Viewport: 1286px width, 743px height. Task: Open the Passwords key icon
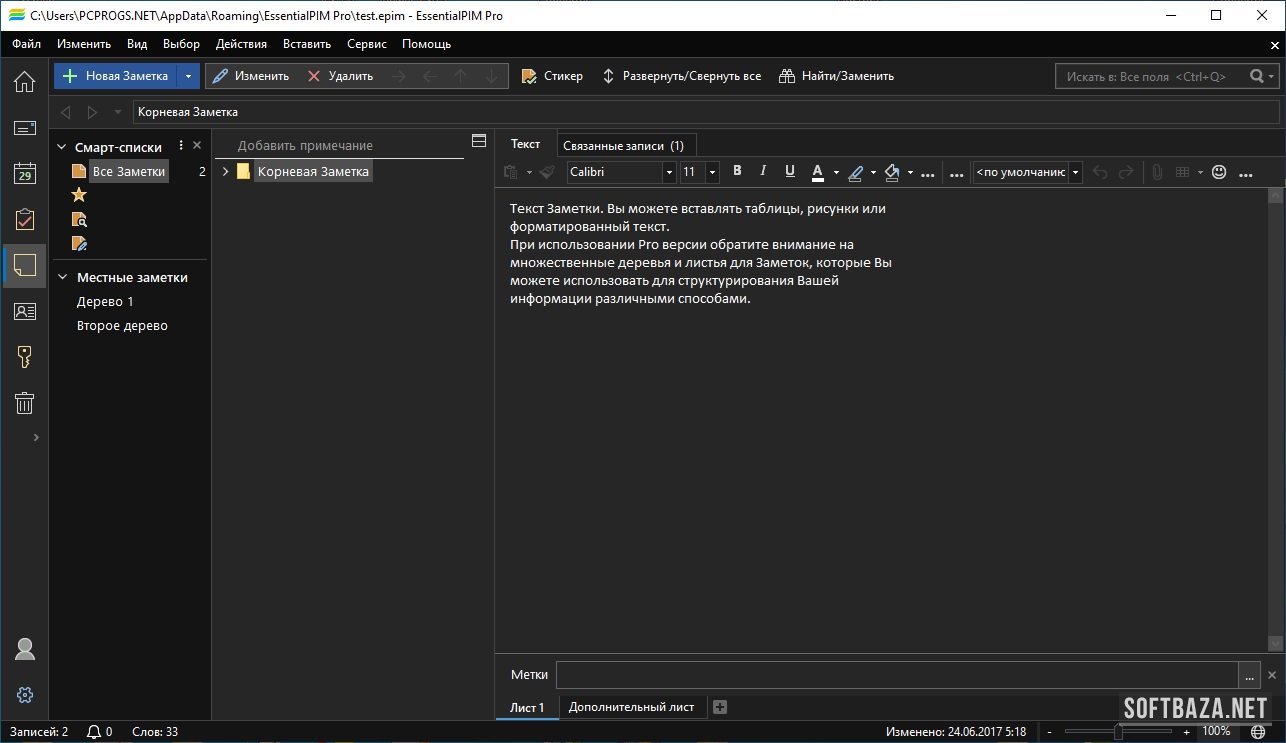click(x=24, y=357)
